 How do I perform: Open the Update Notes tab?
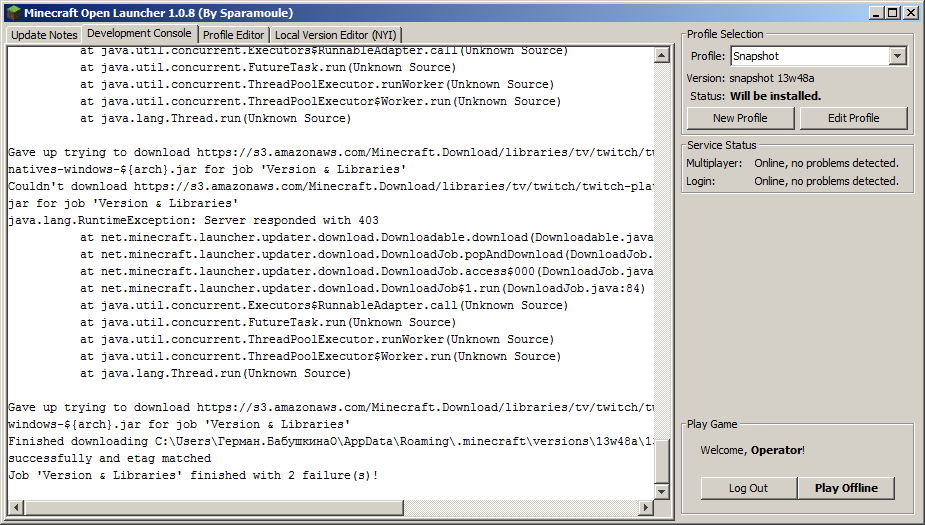[44, 35]
